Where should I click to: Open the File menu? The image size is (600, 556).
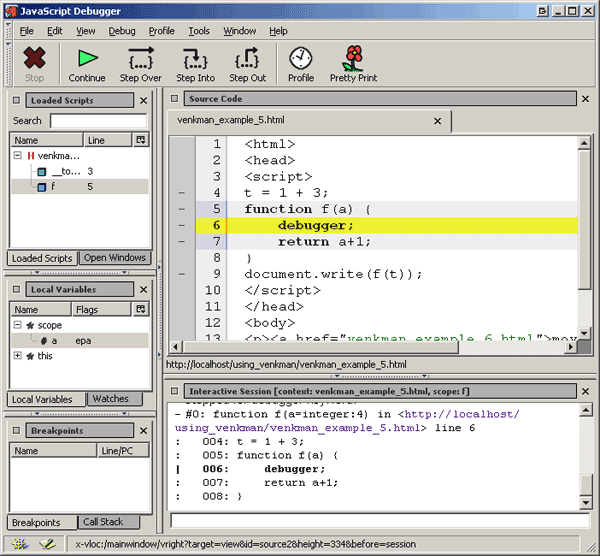tap(26, 31)
